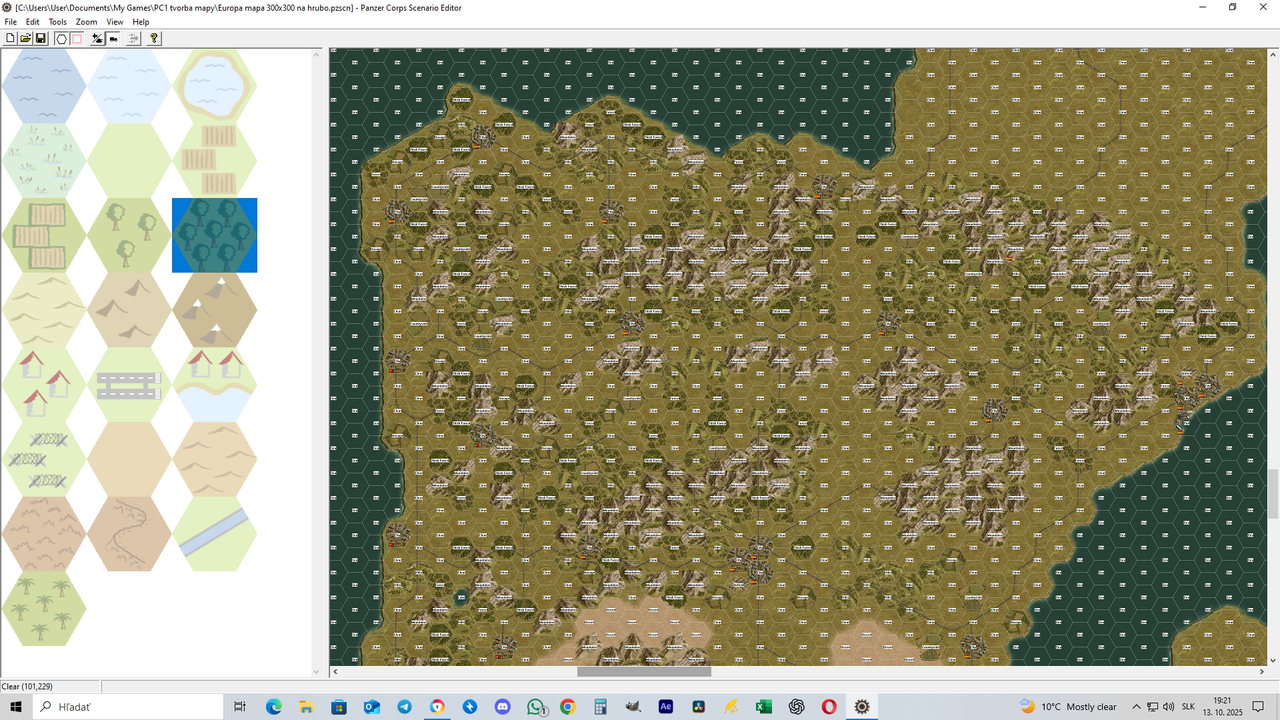Viewport: 1280px width, 720px height.
Task: Click the Save floppy disk icon
Action: 41,38
